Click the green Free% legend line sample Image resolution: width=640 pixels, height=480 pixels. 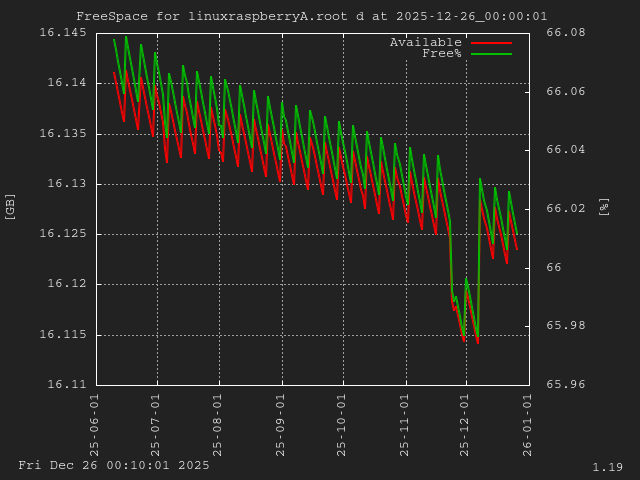490,54
